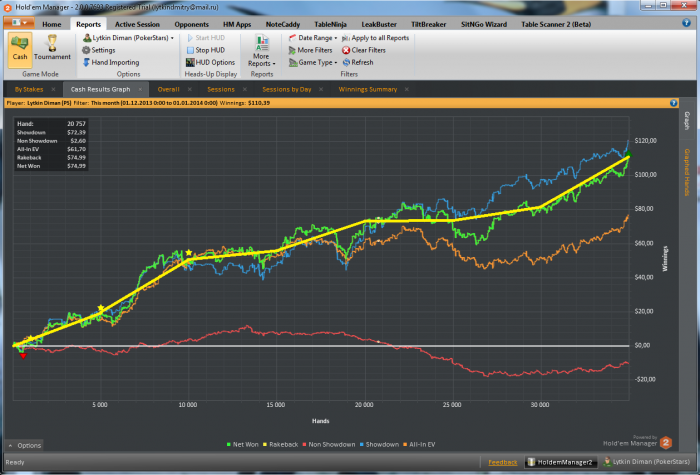
Task: Switch to Tournament game mode
Action: pyautogui.click(x=52, y=50)
